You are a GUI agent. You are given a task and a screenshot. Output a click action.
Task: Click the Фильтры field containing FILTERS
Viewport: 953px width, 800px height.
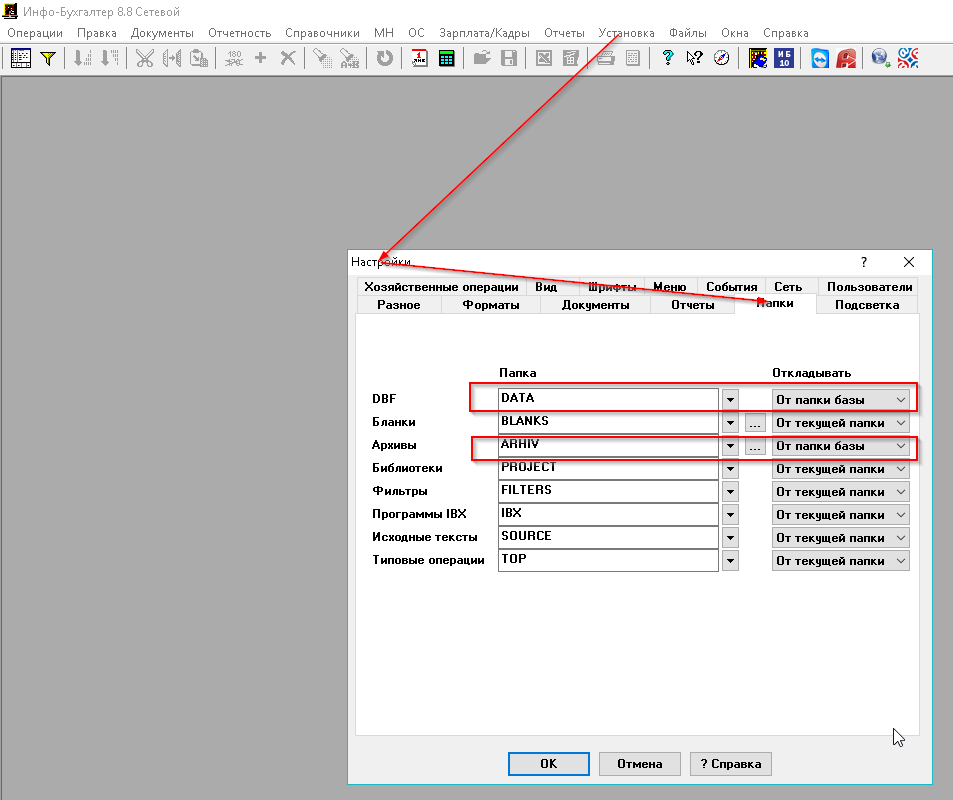(x=608, y=492)
